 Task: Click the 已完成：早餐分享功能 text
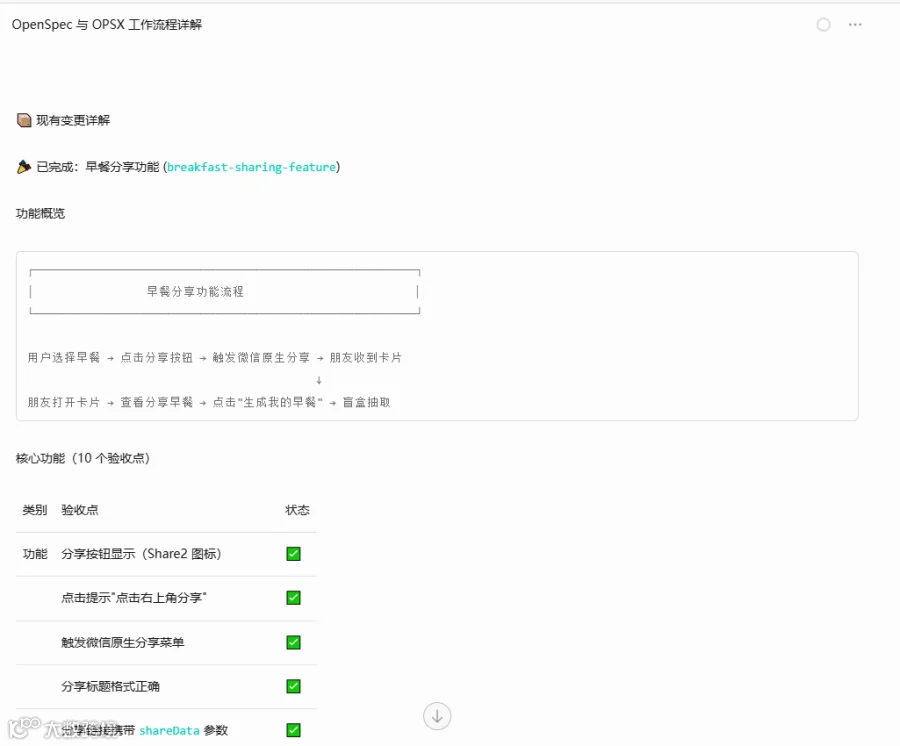(x=98, y=167)
